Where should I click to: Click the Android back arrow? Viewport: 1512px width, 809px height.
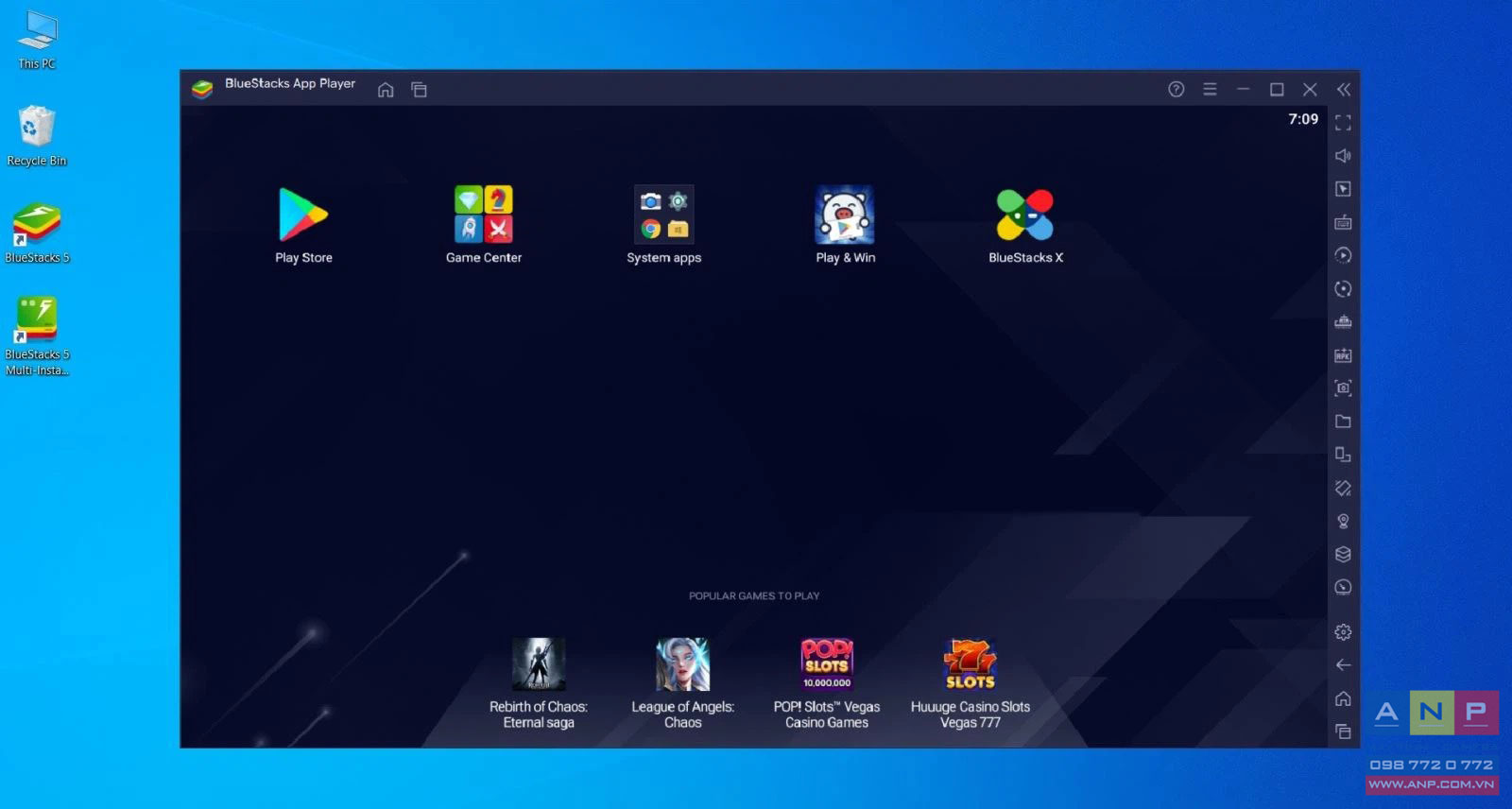1343,665
